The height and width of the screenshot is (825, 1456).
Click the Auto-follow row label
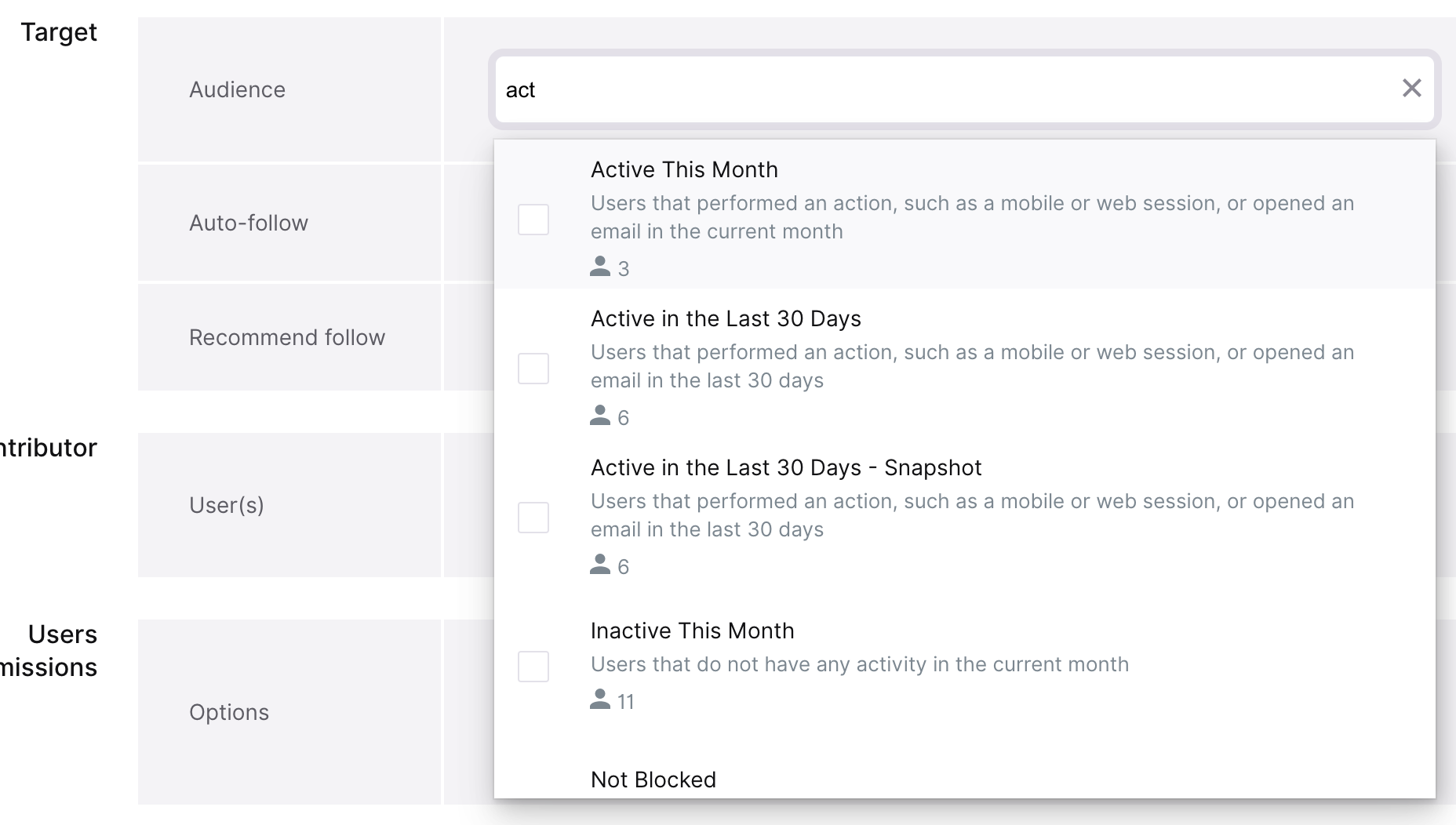coord(249,223)
